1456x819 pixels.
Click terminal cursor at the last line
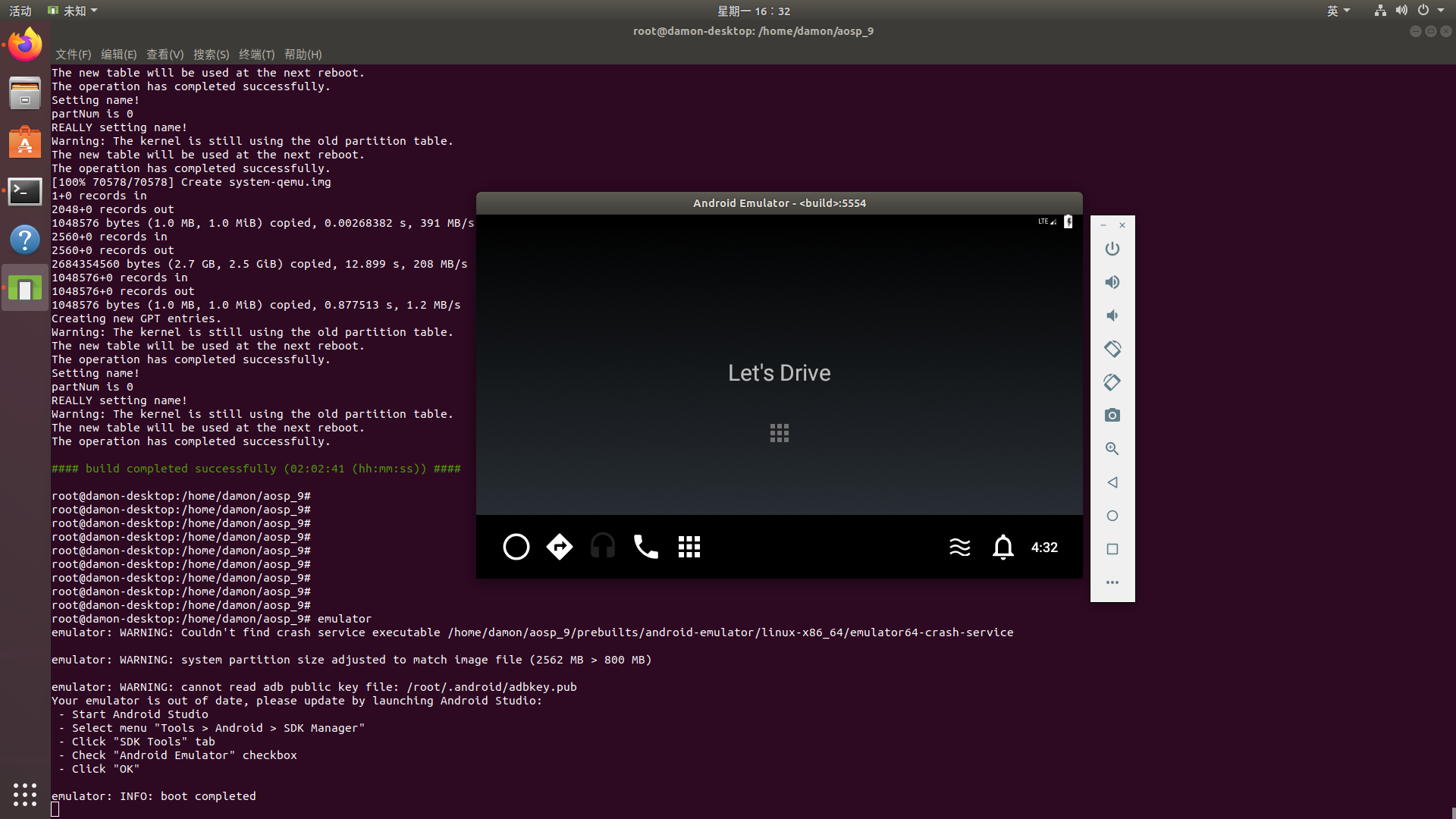(x=55, y=809)
